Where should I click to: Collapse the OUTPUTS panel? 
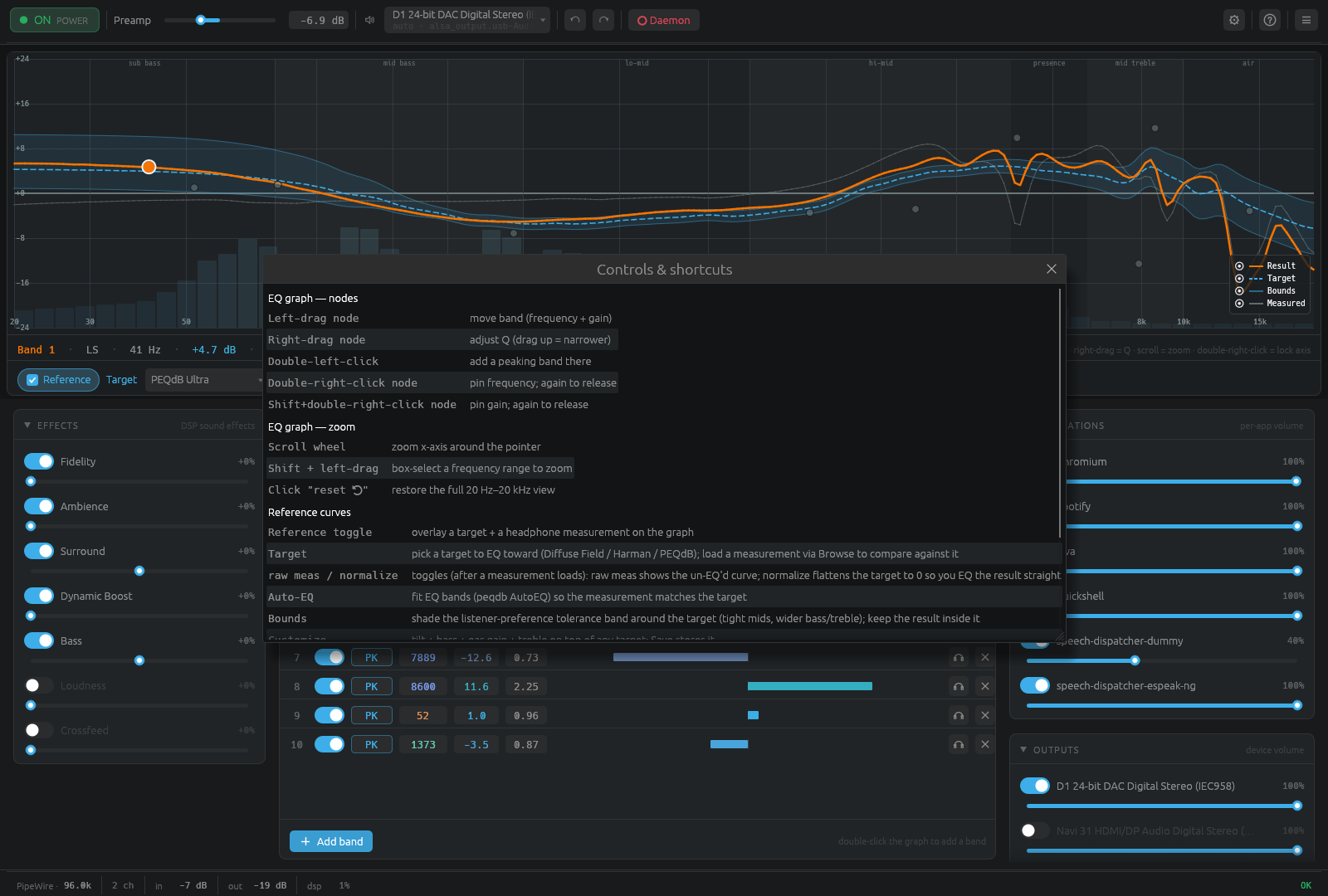point(1023,750)
